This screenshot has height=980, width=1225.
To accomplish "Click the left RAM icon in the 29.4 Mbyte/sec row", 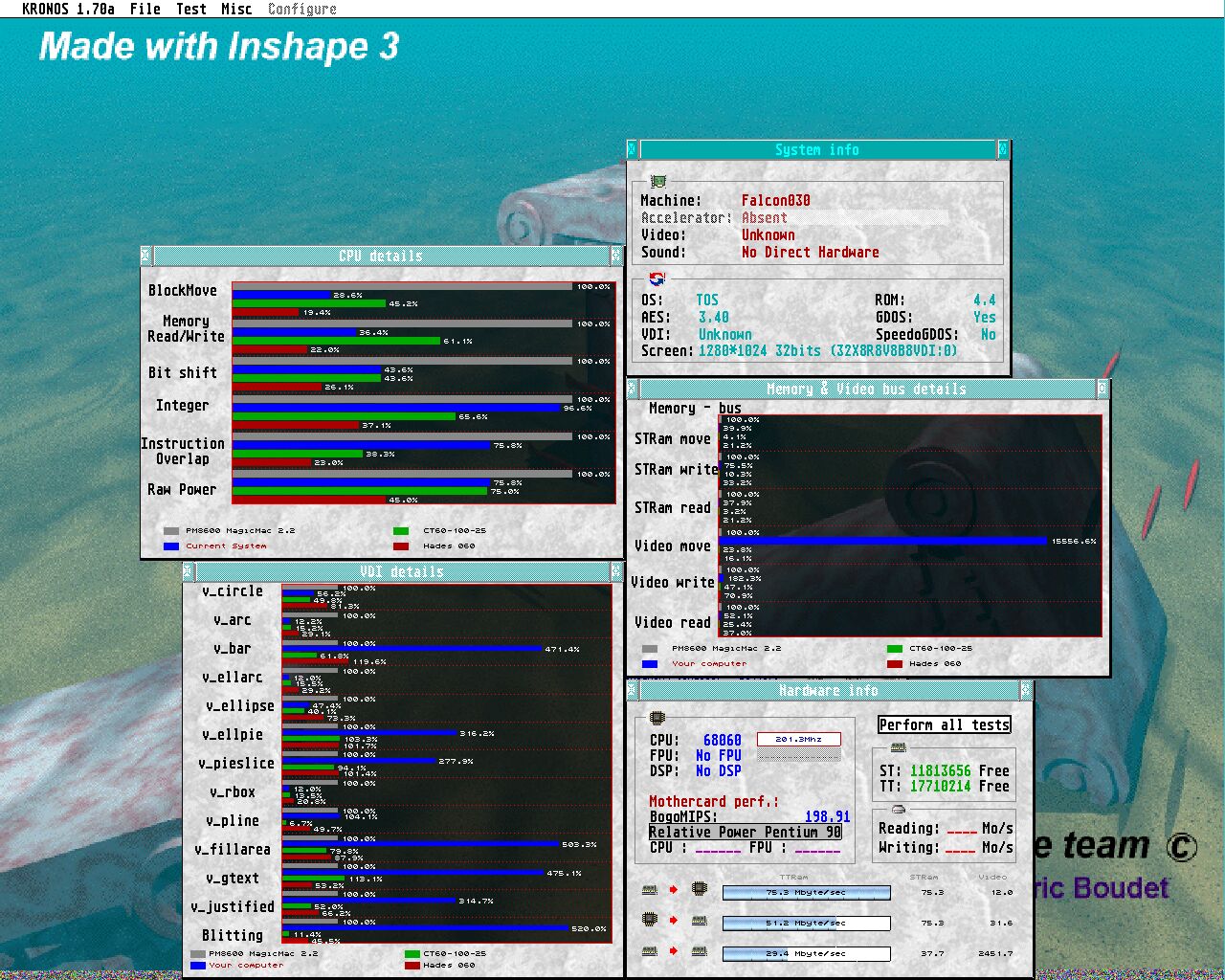I will [650, 951].
